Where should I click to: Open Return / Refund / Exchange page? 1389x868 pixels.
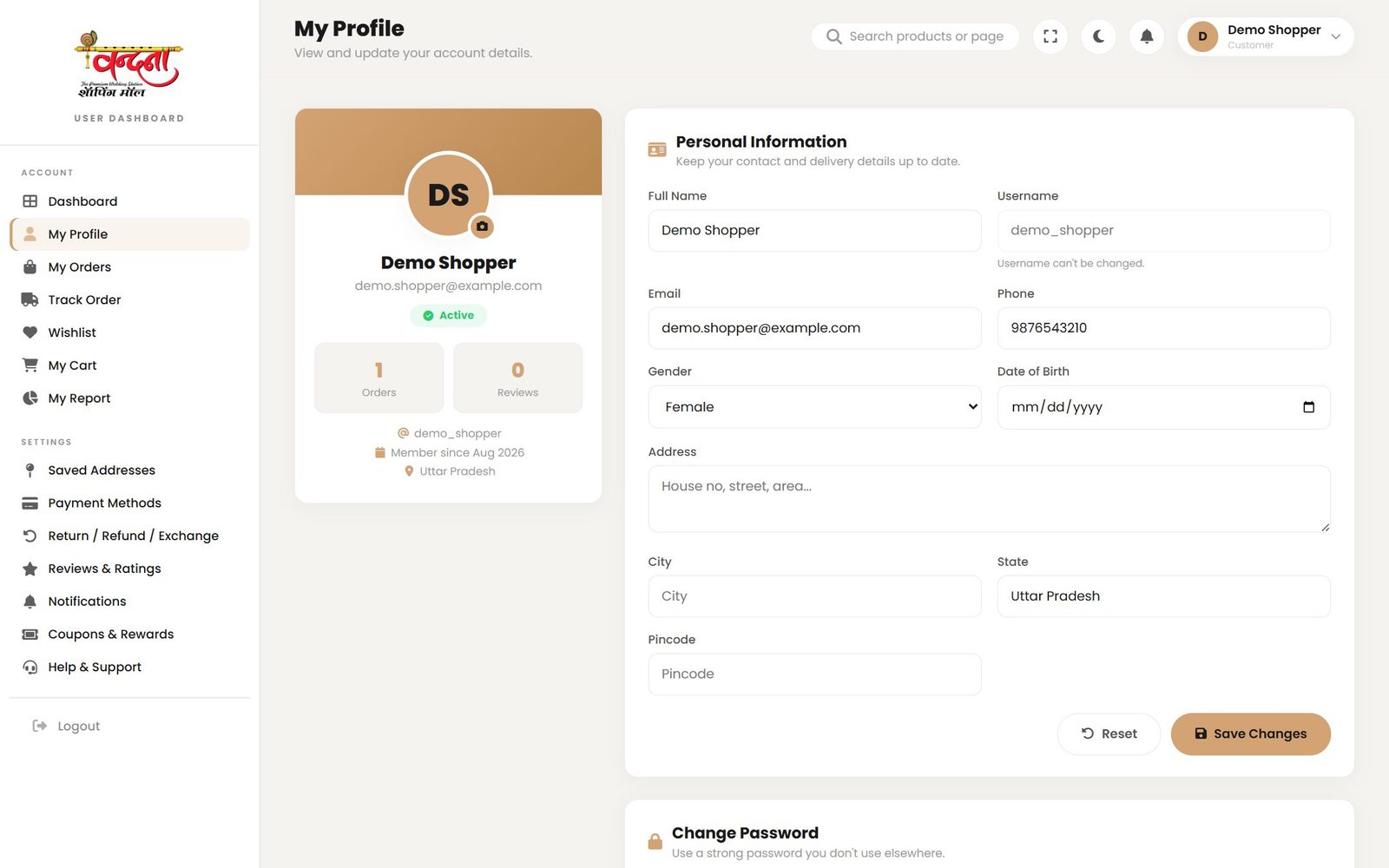[129, 536]
